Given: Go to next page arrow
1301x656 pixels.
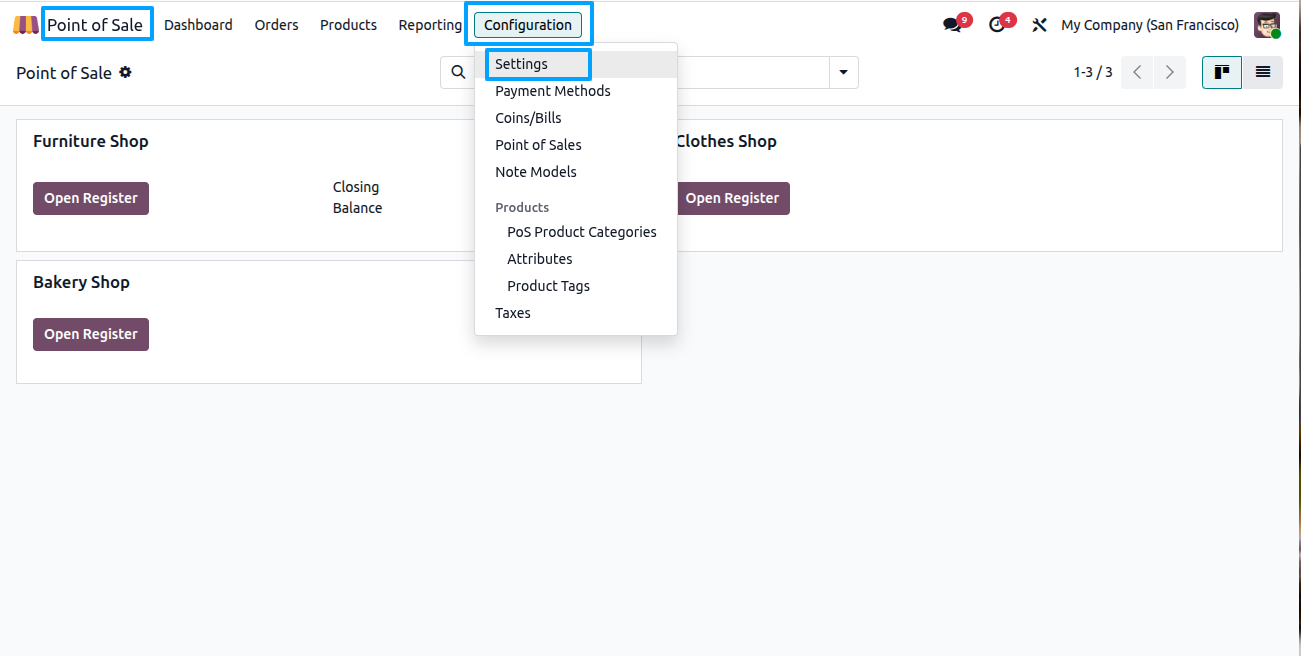Looking at the screenshot, I should click(x=1170, y=72).
